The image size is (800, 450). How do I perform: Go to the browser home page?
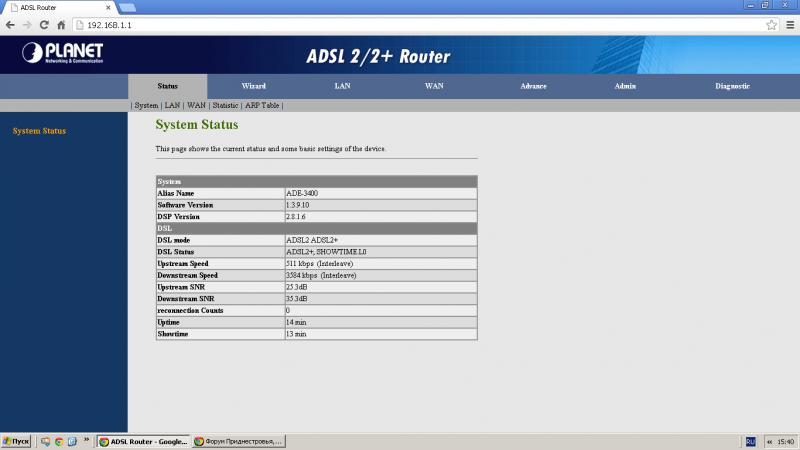click(62, 24)
